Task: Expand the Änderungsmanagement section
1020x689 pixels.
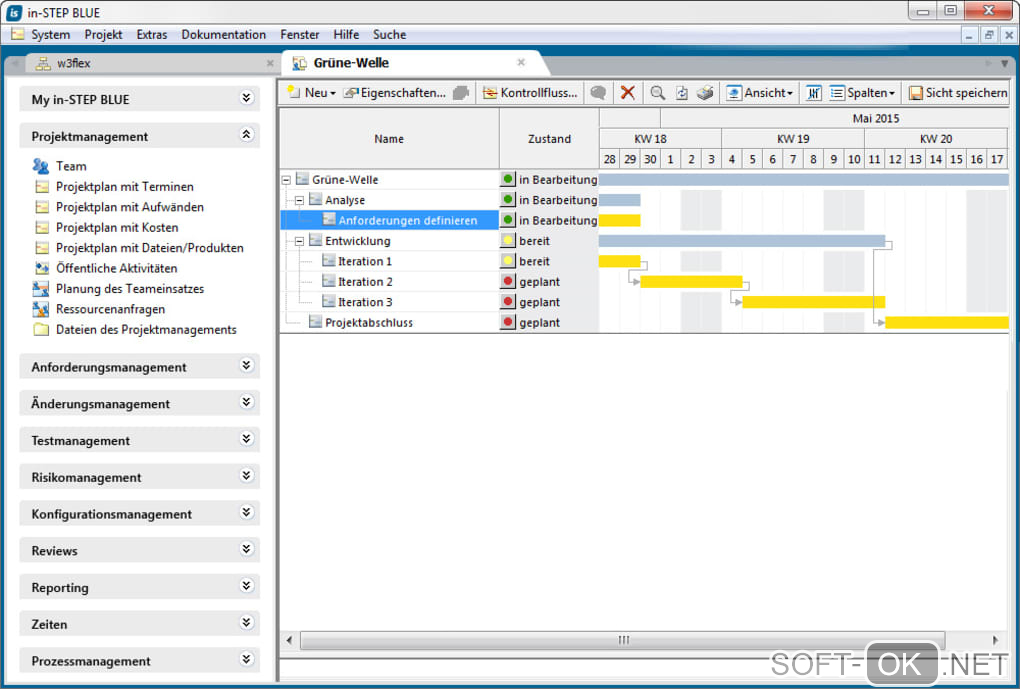Action: pyautogui.click(x=246, y=402)
